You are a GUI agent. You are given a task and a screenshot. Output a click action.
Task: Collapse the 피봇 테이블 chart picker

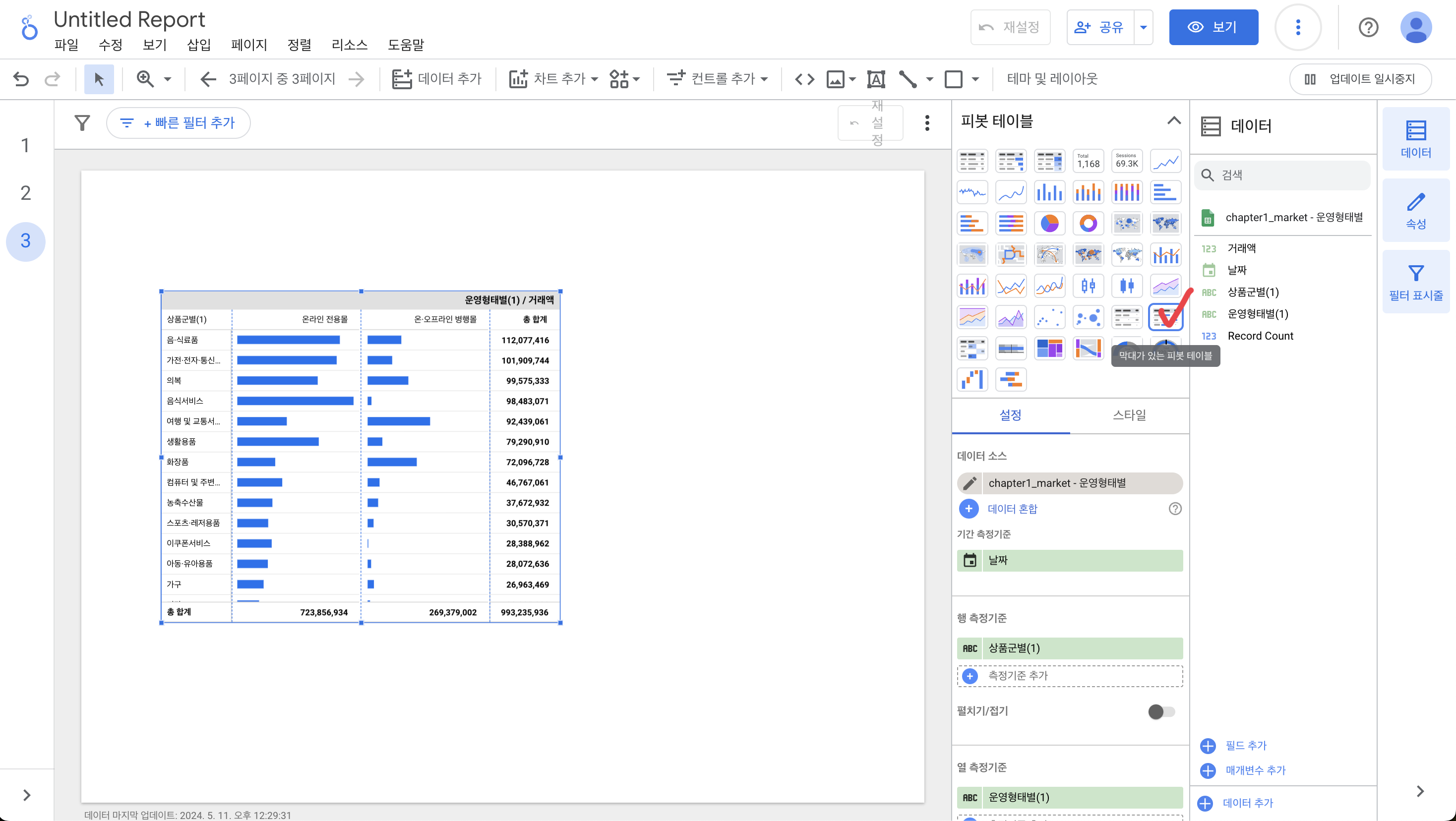(1173, 121)
